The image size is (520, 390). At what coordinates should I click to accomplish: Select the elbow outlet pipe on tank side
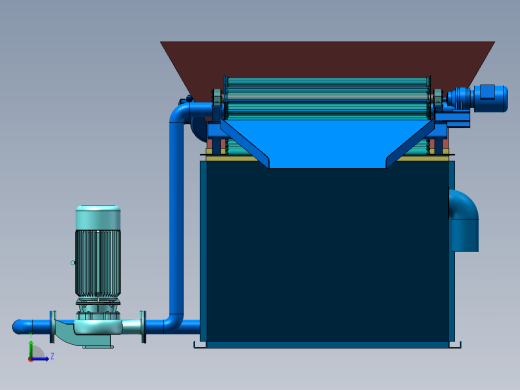[464, 221]
